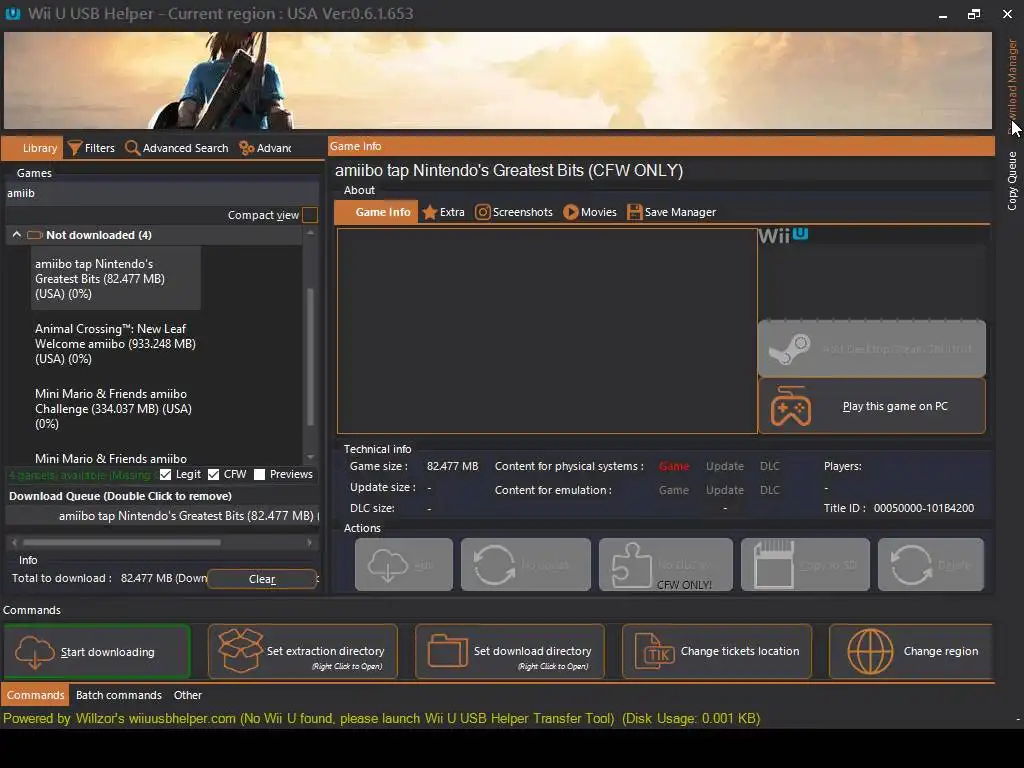Click the Wii U logo
Screen dimensions: 1024x768
point(783,235)
